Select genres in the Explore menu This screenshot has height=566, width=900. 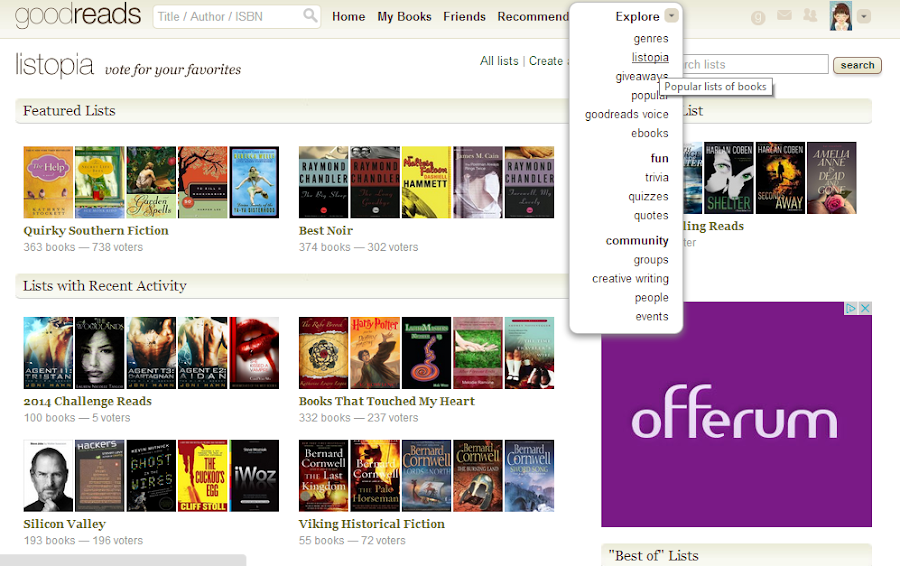click(651, 38)
